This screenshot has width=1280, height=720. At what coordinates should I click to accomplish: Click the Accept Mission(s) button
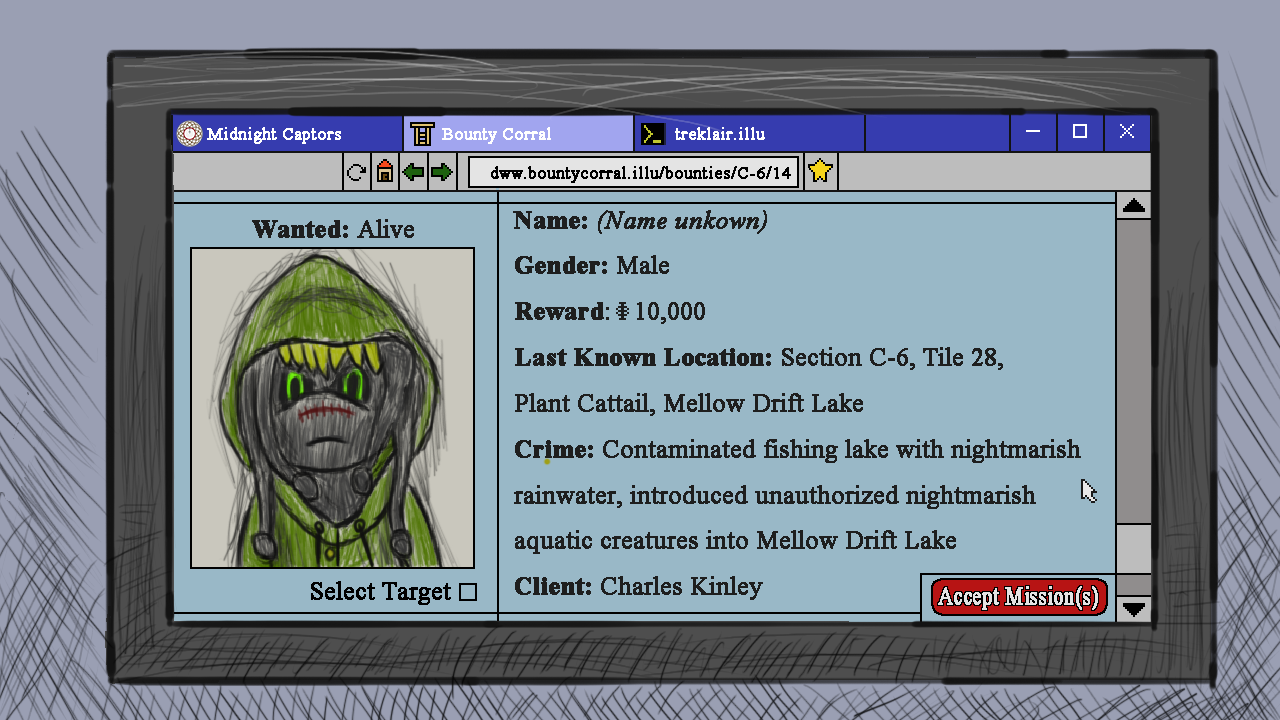[x=1019, y=597]
